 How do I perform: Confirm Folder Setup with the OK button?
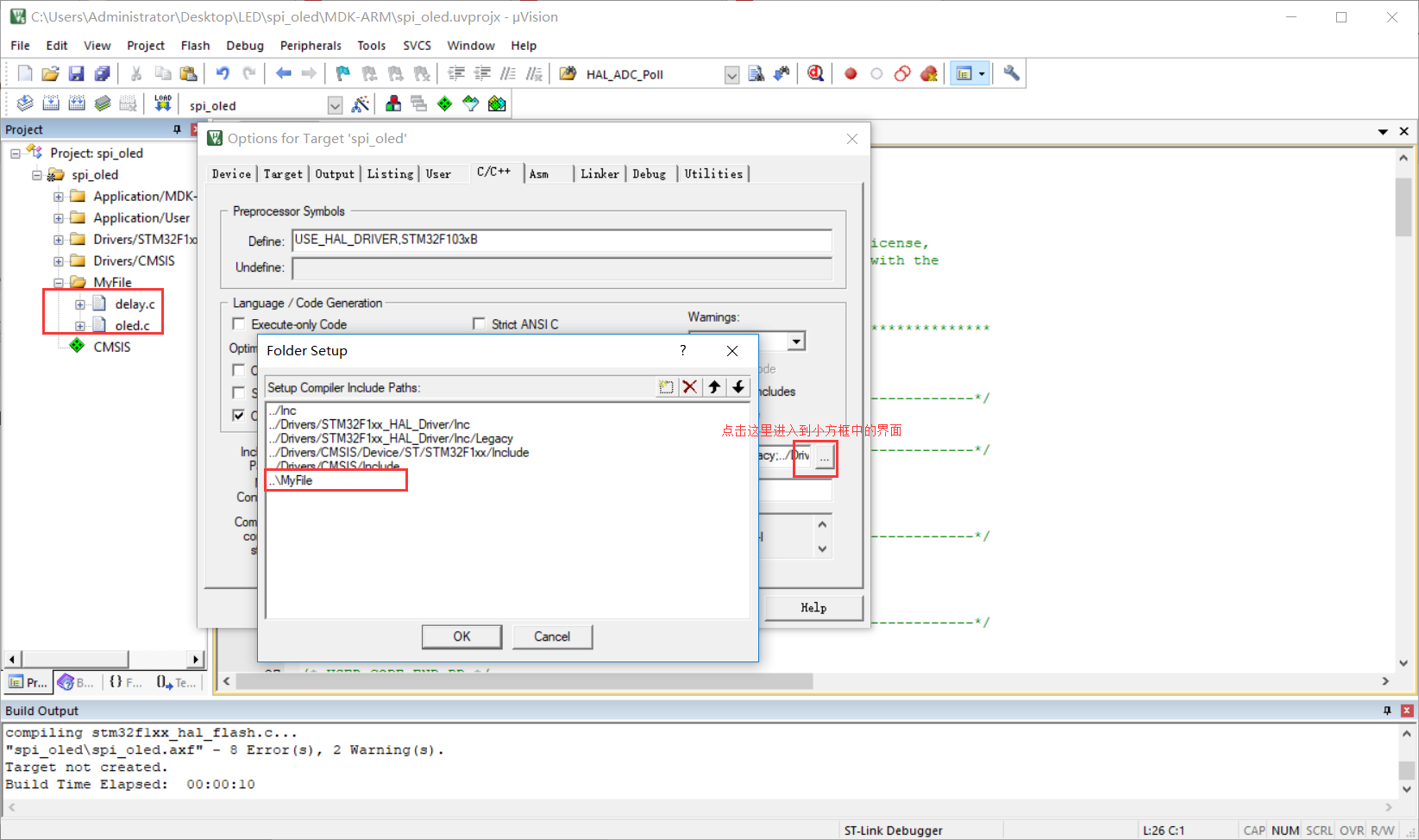[462, 636]
